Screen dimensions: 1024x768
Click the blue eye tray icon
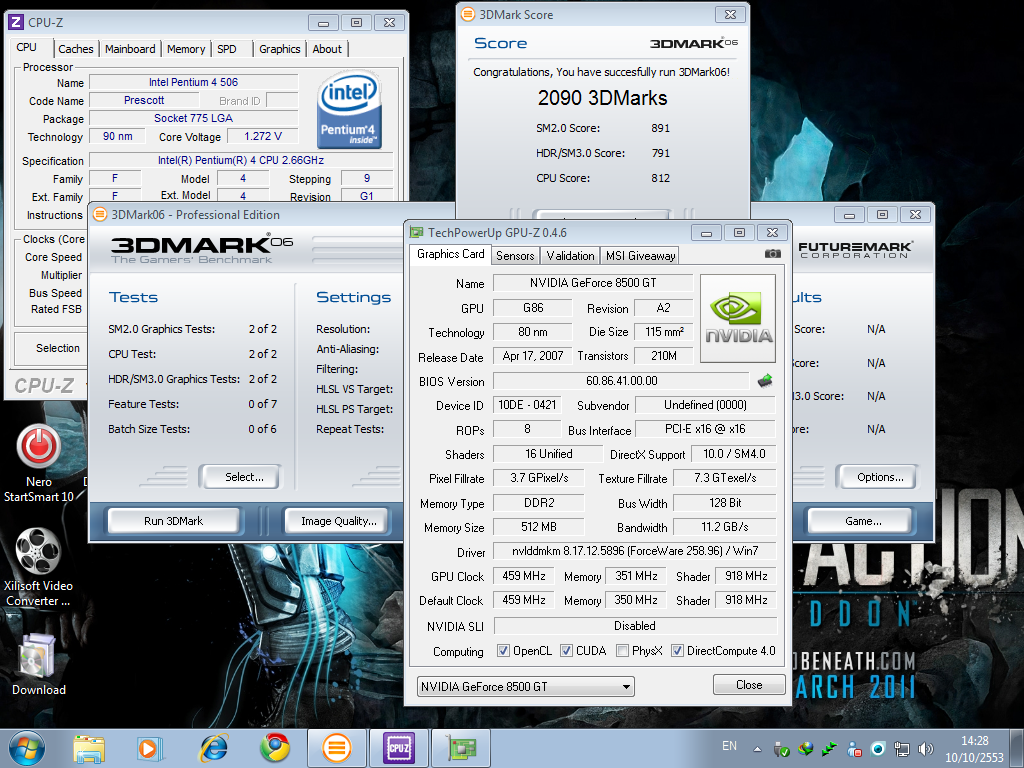click(x=878, y=749)
